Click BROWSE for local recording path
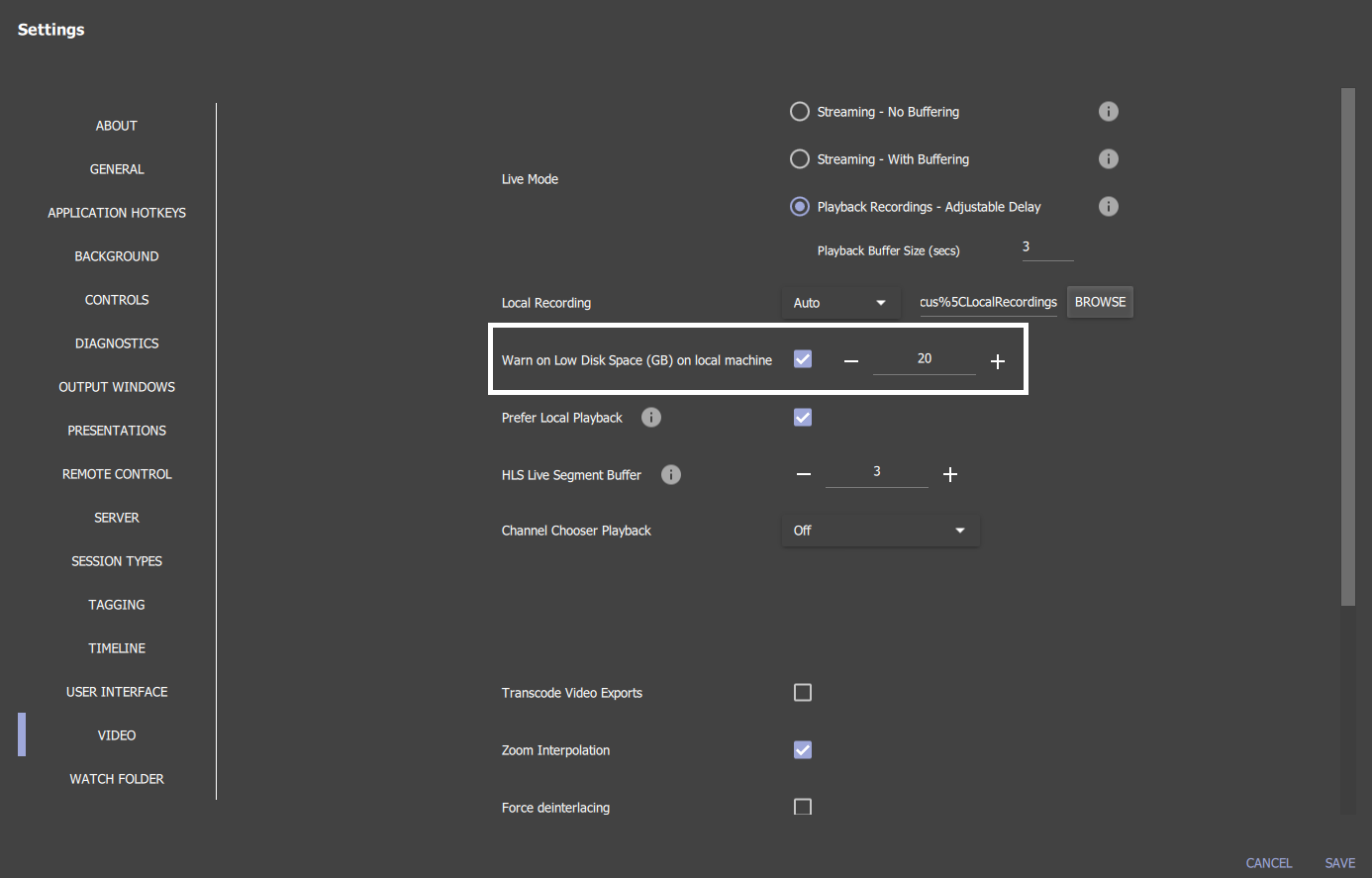 tap(1100, 302)
